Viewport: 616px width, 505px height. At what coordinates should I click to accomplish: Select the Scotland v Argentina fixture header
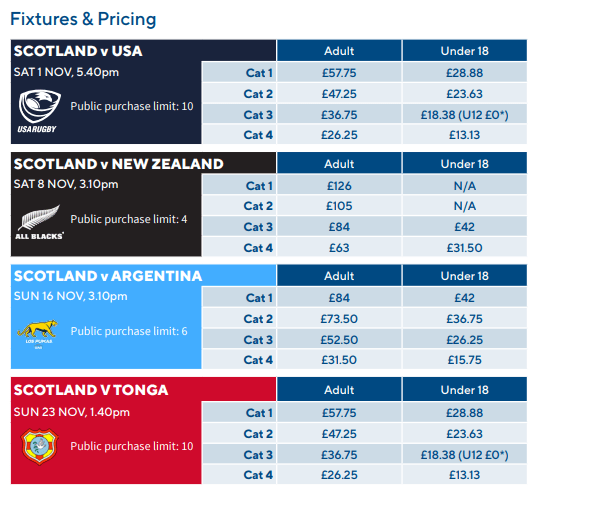107,276
